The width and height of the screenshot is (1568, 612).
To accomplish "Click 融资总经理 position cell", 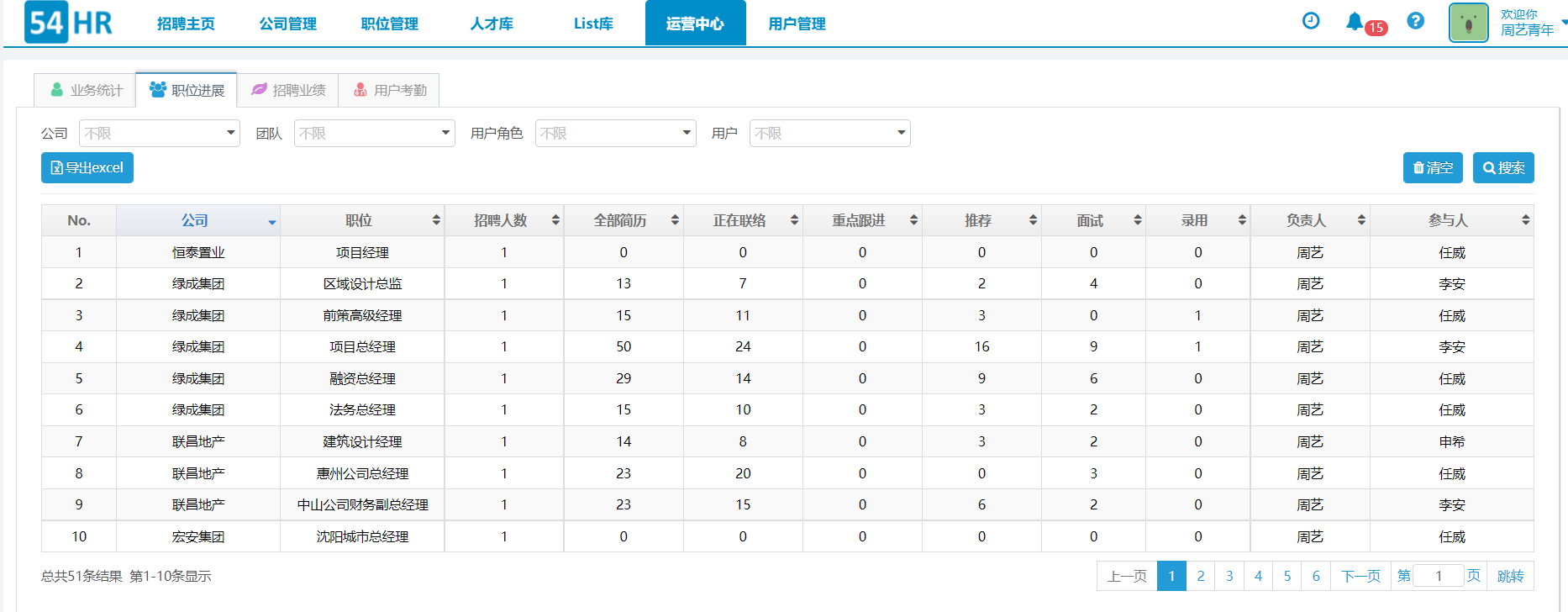I will (x=362, y=378).
